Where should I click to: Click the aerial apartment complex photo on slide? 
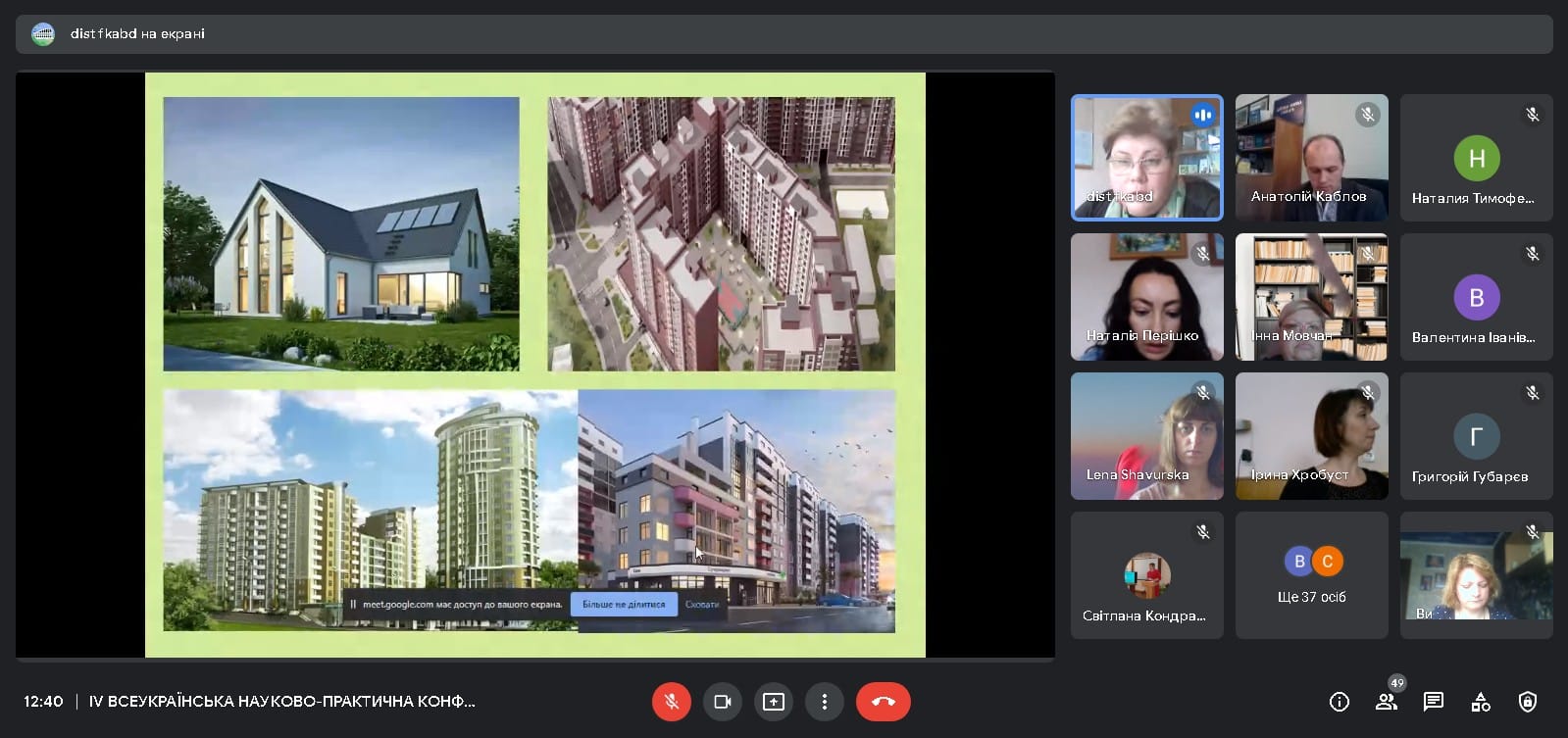[x=722, y=233]
